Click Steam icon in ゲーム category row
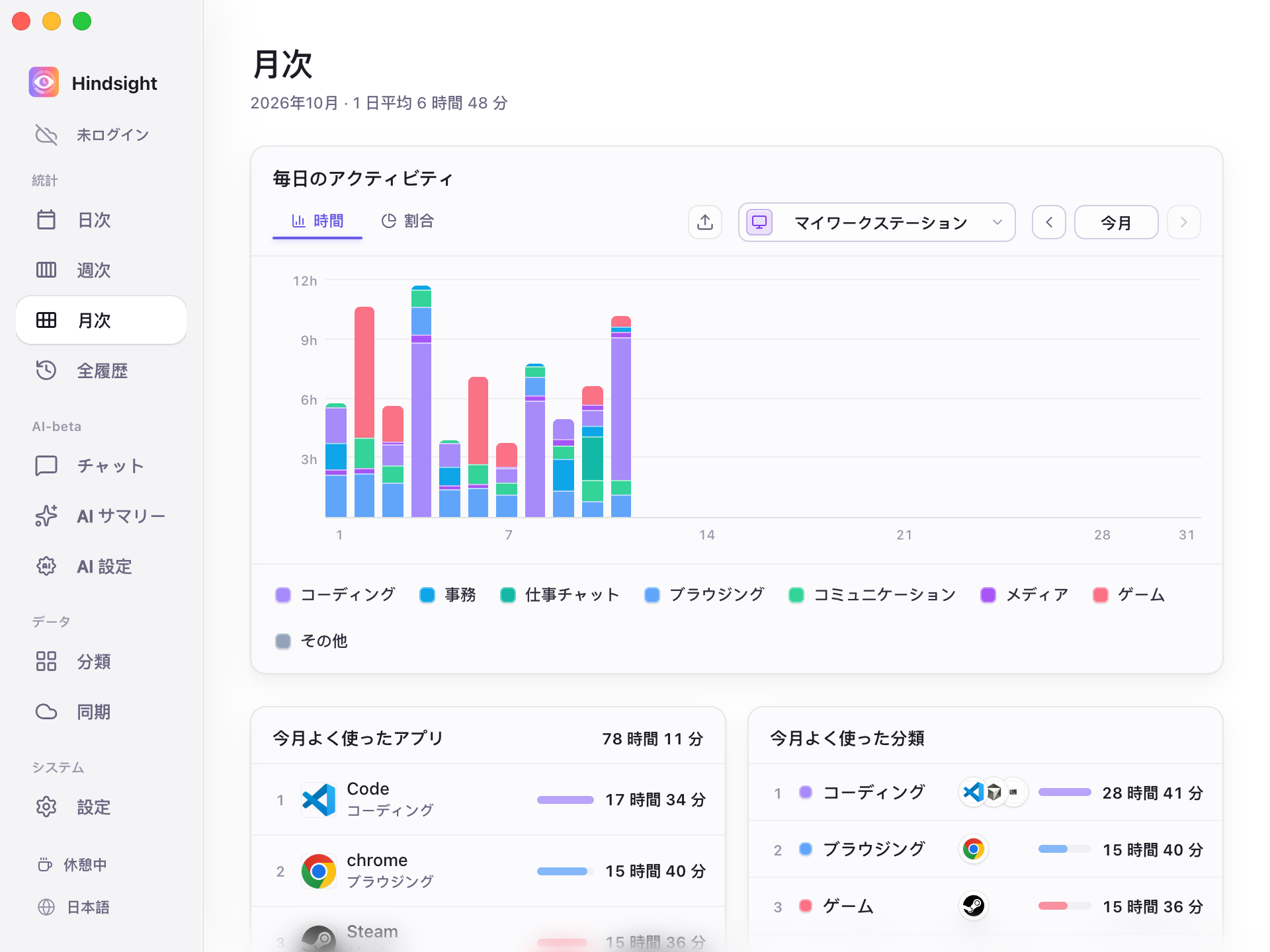1270x952 pixels. point(973,906)
